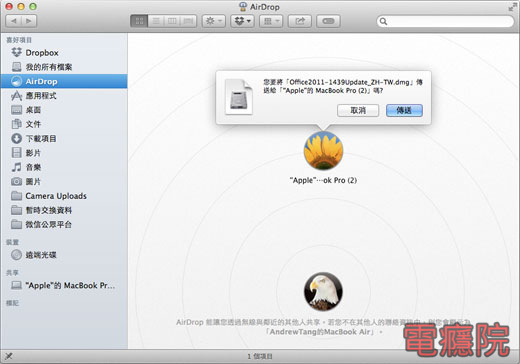The width and height of the screenshot is (520, 364).
Task: Click the Edit Tags toolbar button
Action: click(328, 21)
